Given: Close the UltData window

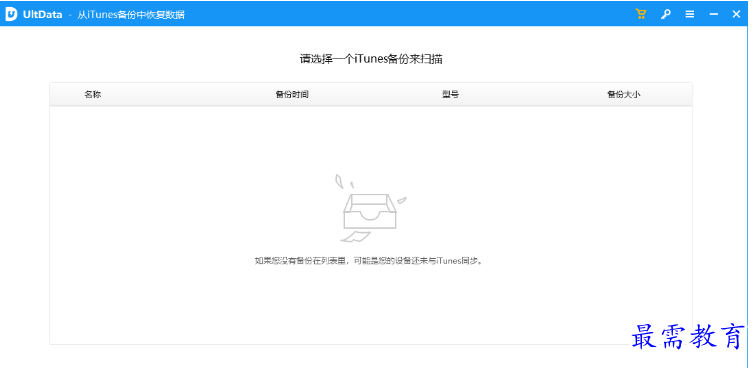Looking at the screenshot, I should pyautogui.click(x=736, y=14).
